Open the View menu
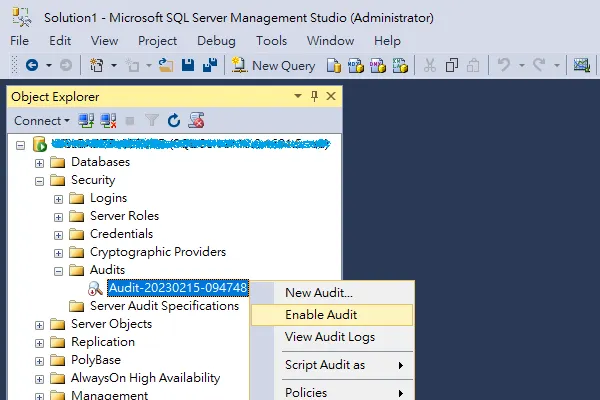 pyautogui.click(x=104, y=41)
